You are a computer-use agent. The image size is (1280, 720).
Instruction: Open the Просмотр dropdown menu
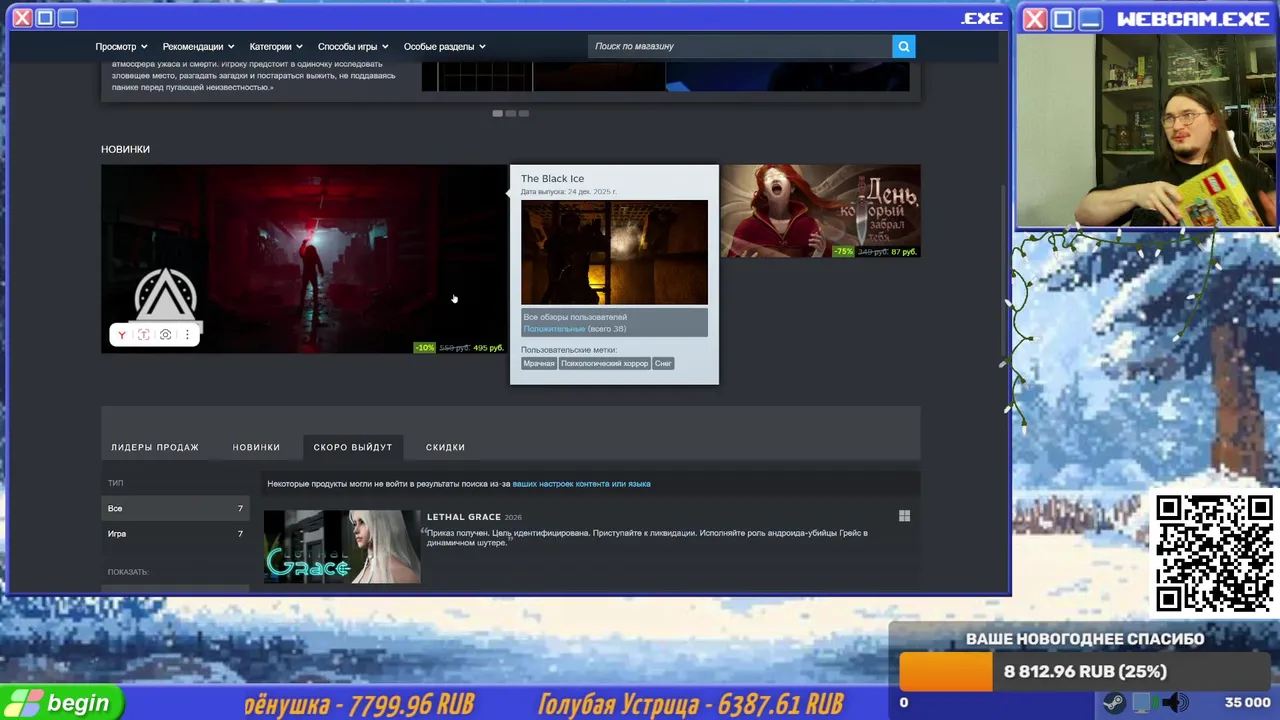tap(121, 46)
